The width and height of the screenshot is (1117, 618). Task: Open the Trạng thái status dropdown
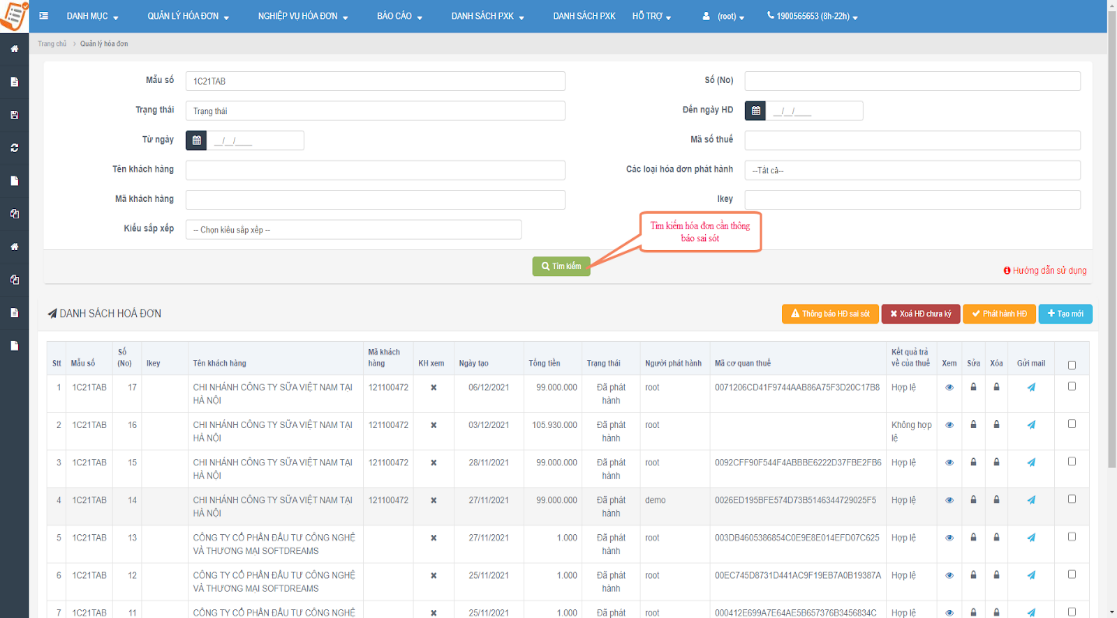point(375,111)
